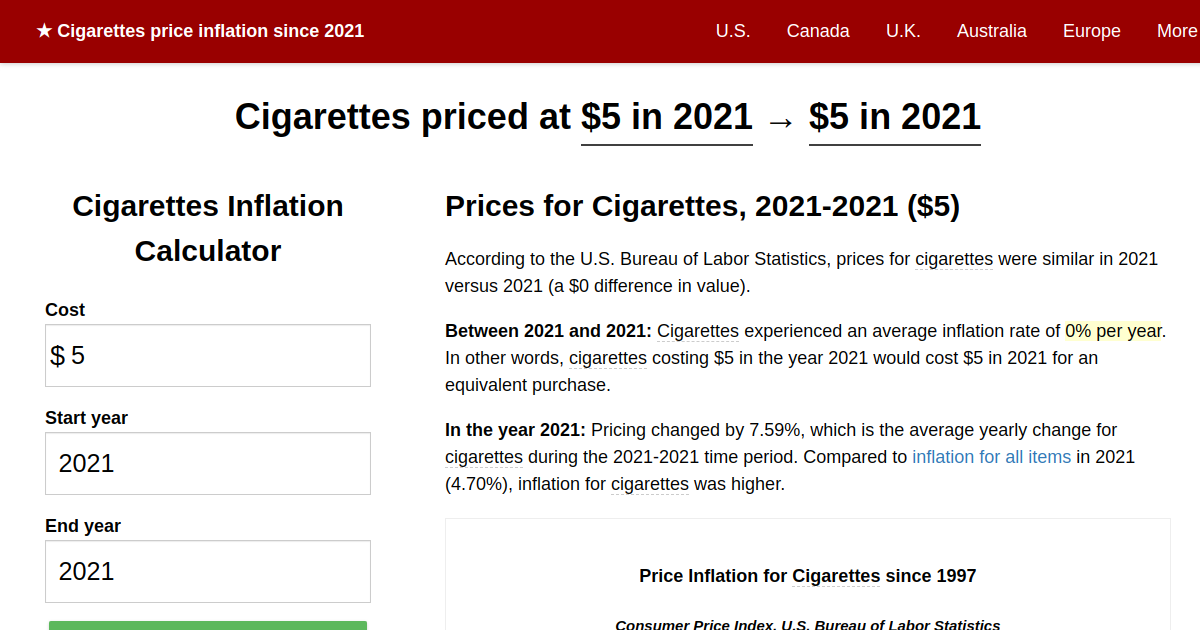Screen dimensions: 1200x630
Task: Click the 'Cigarettes' link in the bold sentence
Action: (698, 331)
